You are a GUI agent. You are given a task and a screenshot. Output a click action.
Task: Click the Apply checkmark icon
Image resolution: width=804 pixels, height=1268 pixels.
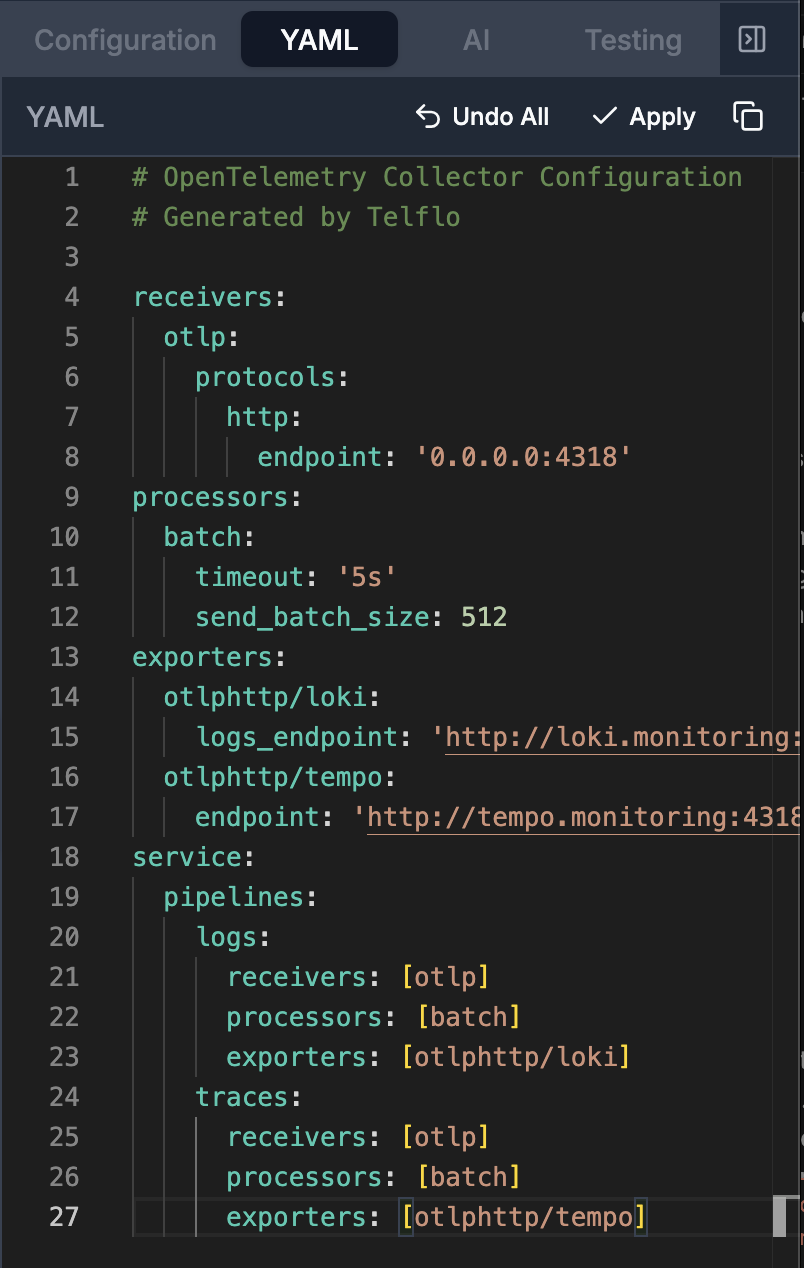(x=605, y=117)
